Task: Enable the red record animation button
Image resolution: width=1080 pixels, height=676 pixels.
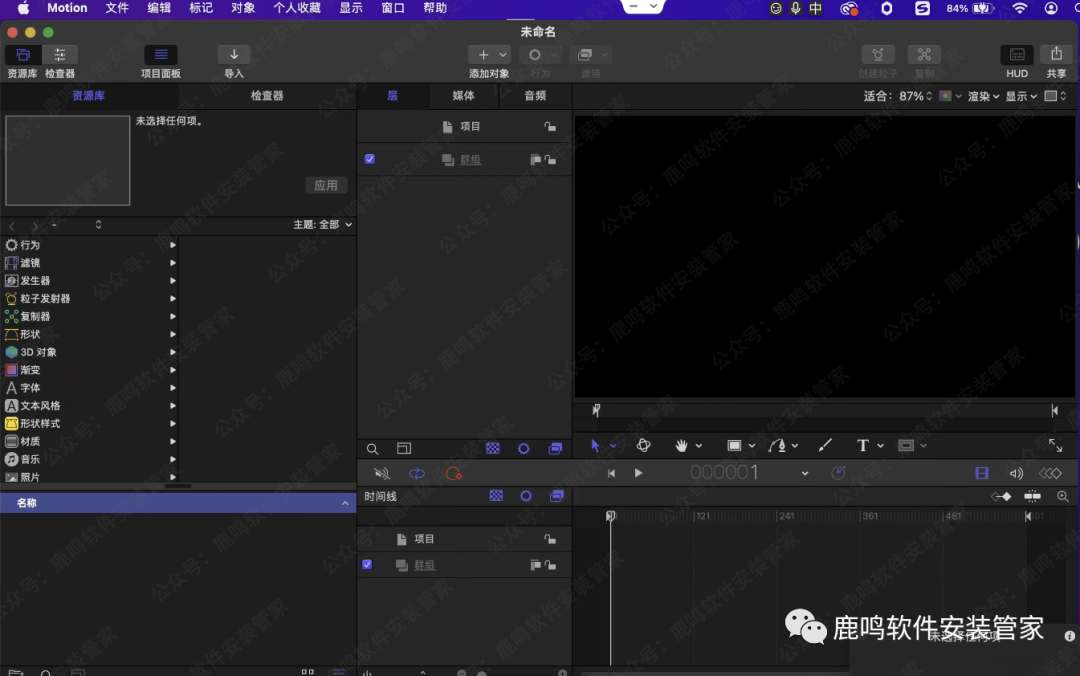Action: click(454, 473)
